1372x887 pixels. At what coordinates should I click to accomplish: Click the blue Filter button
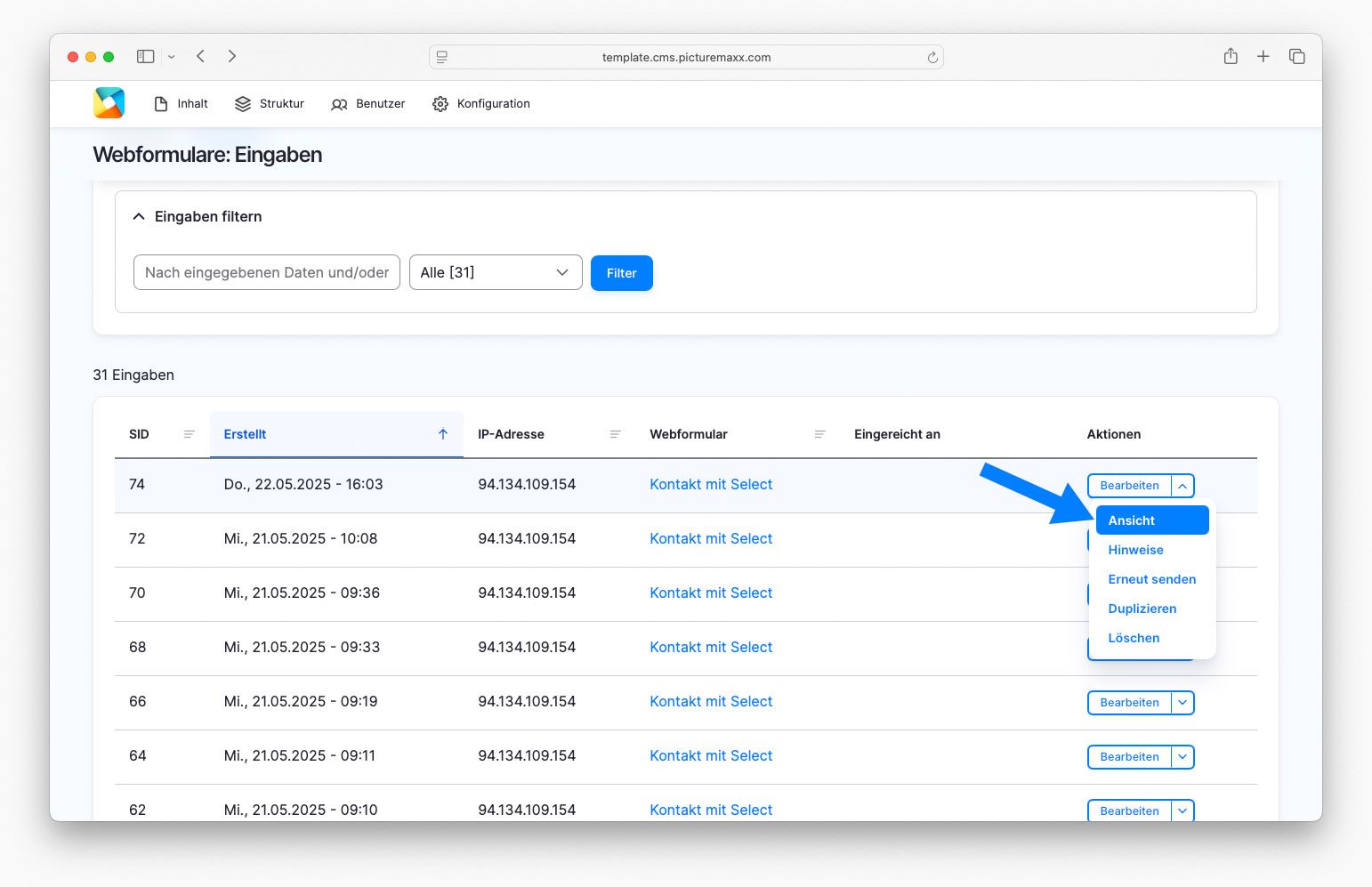[621, 273]
